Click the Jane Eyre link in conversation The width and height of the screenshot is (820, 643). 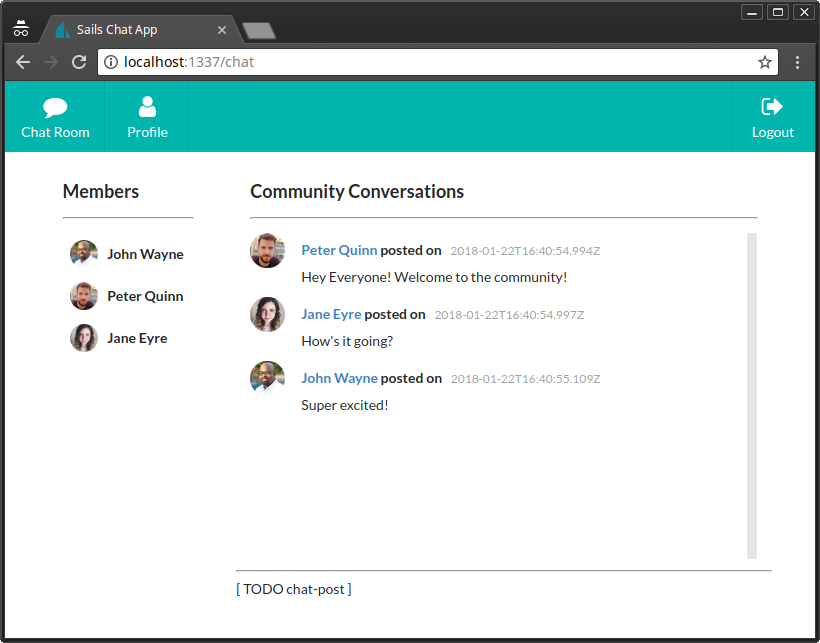pos(331,314)
